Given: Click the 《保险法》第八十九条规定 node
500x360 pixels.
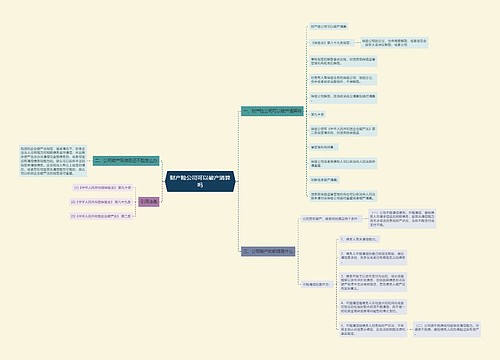Looking at the screenshot, I should pyautogui.click(x=330, y=43).
